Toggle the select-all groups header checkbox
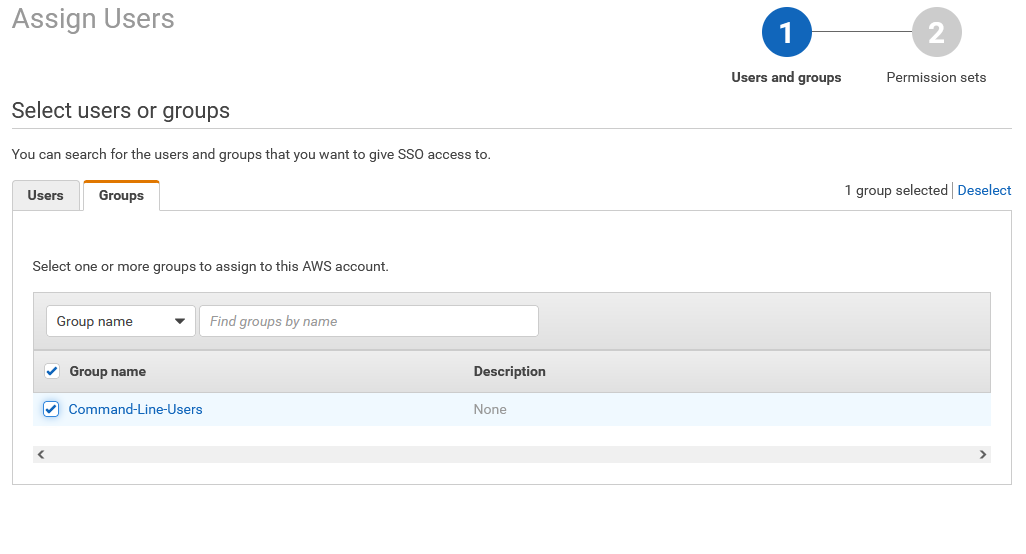This screenshot has height=554, width=1026. click(52, 371)
